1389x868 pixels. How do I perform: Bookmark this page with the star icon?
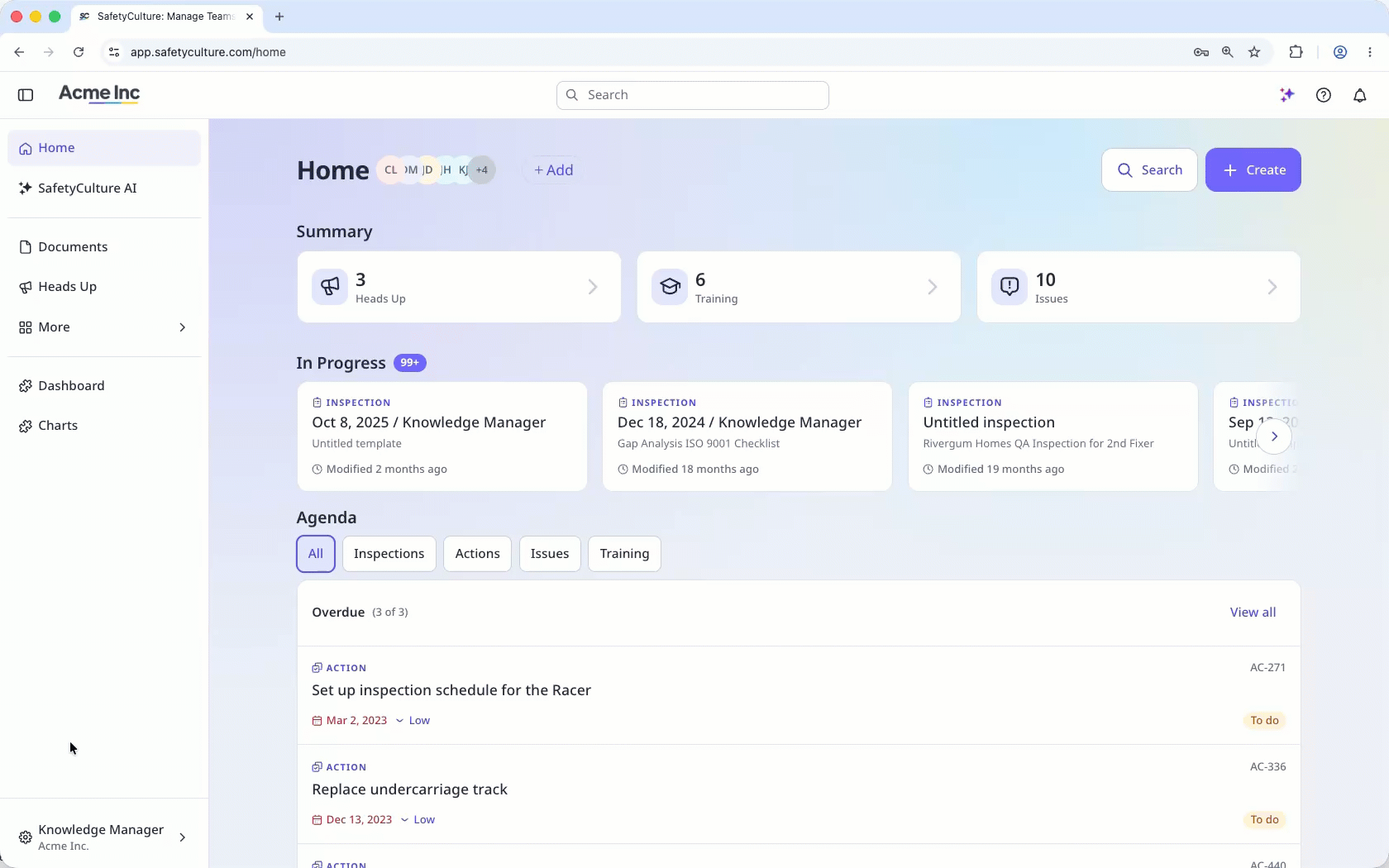pos(1254,52)
